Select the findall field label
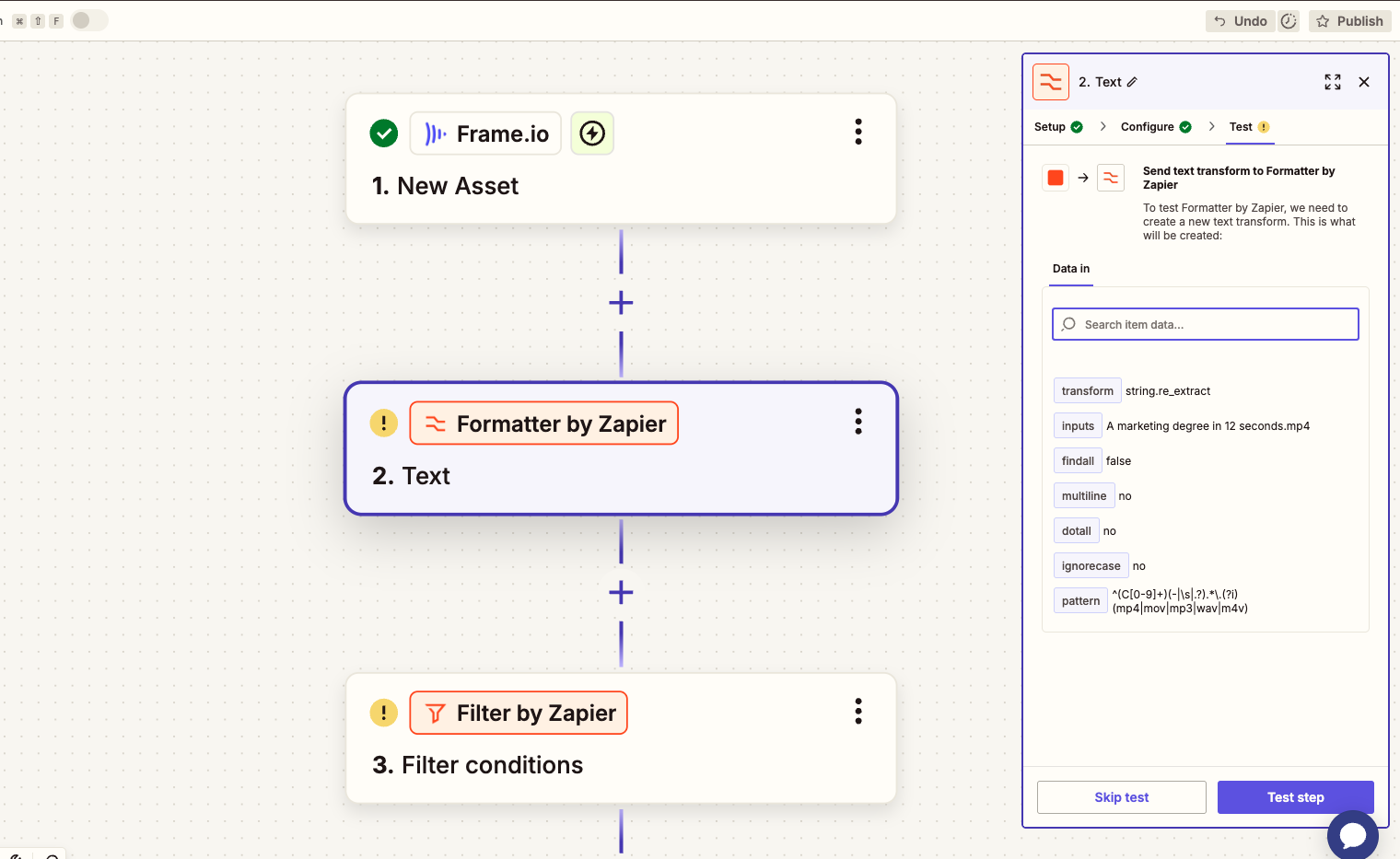1400x859 pixels. 1078,461
